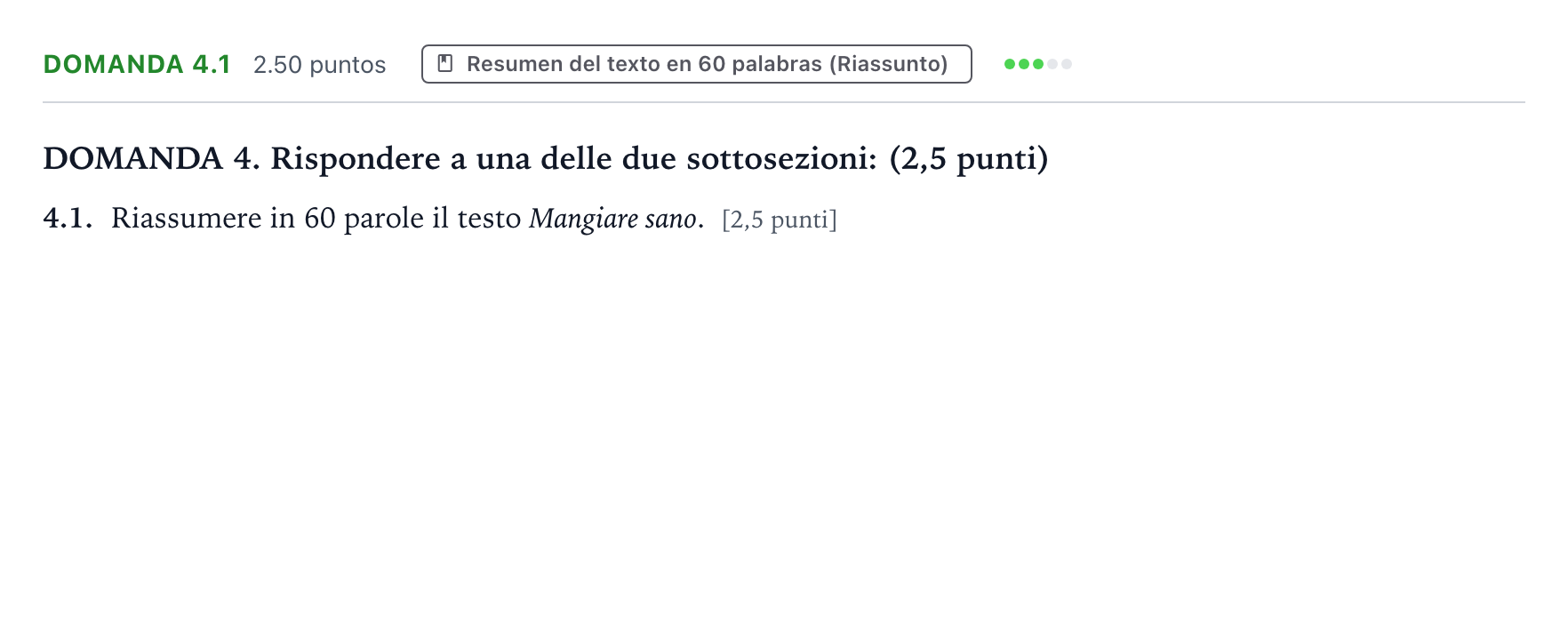Click the bold '4.1.' question number

tap(68, 218)
